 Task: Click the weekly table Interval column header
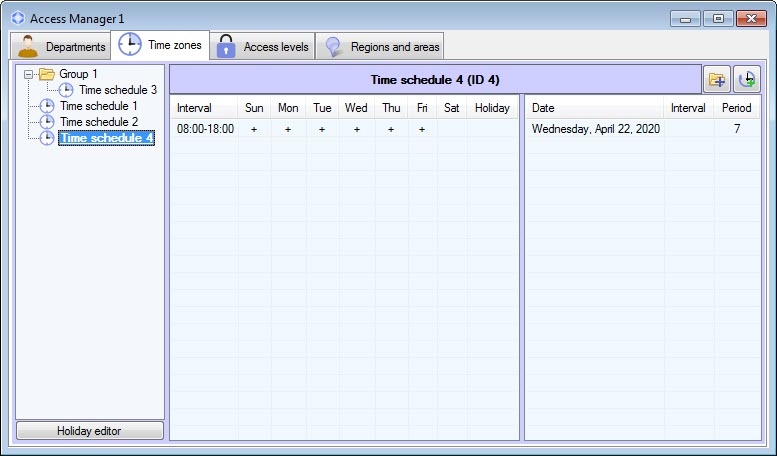pos(204,108)
